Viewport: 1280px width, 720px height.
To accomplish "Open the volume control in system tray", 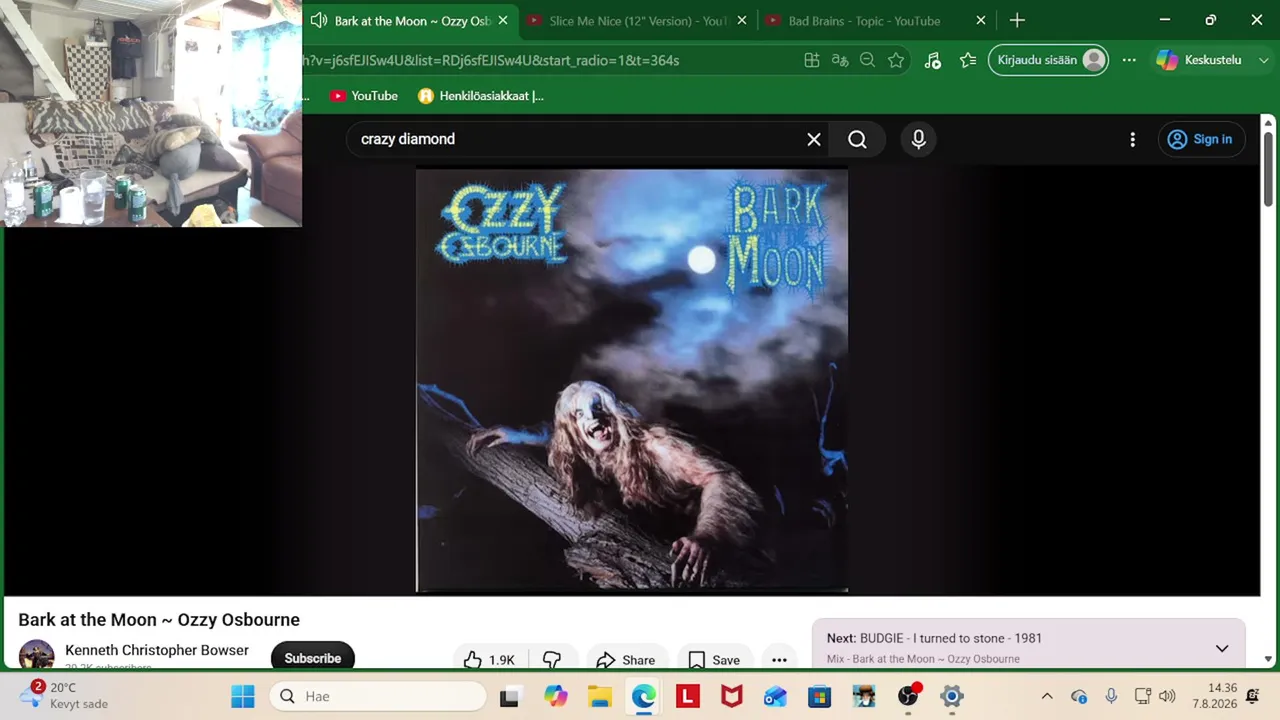I will [1167, 696].
